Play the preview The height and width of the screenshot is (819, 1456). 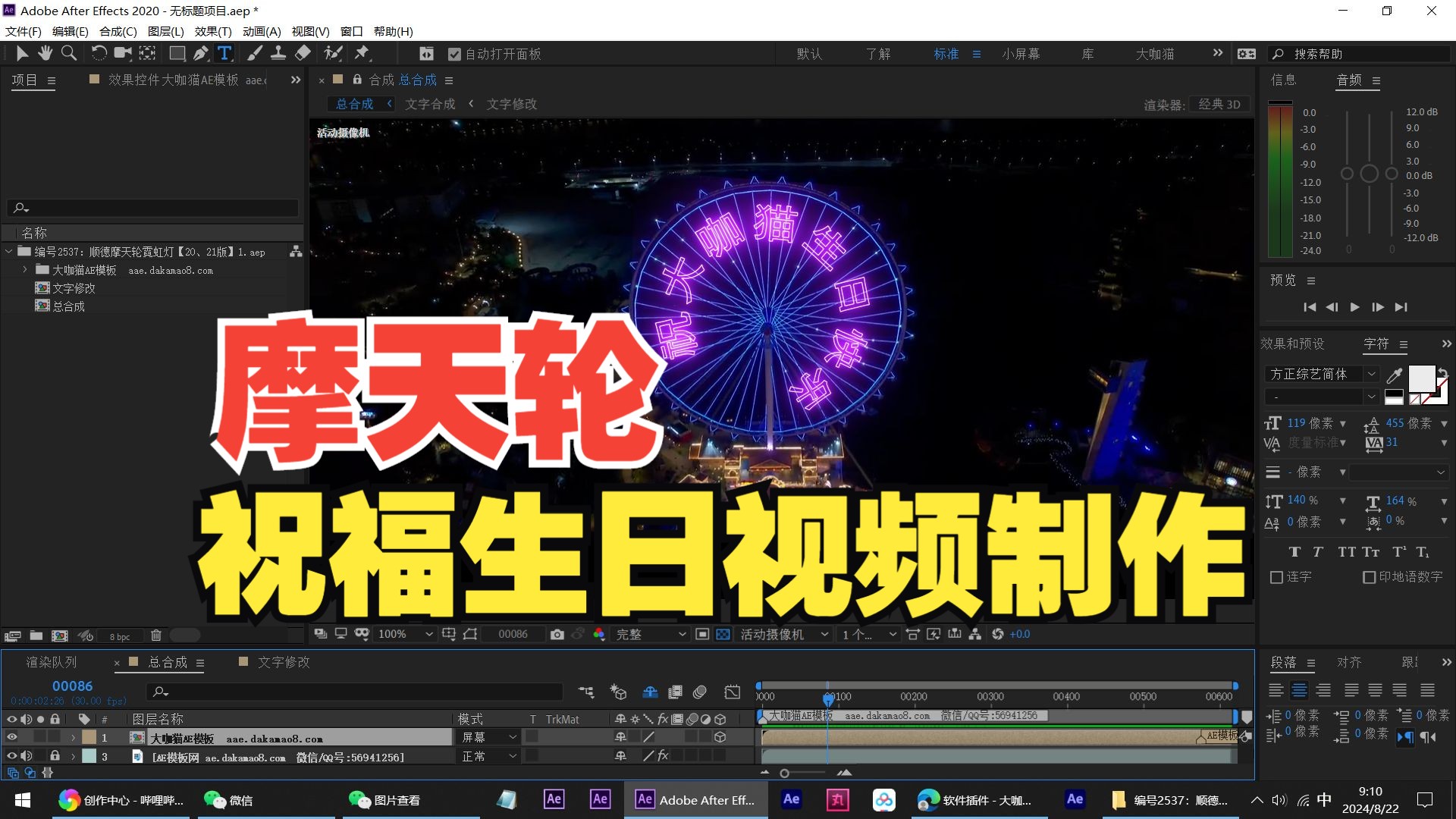tap(1354, 307)
